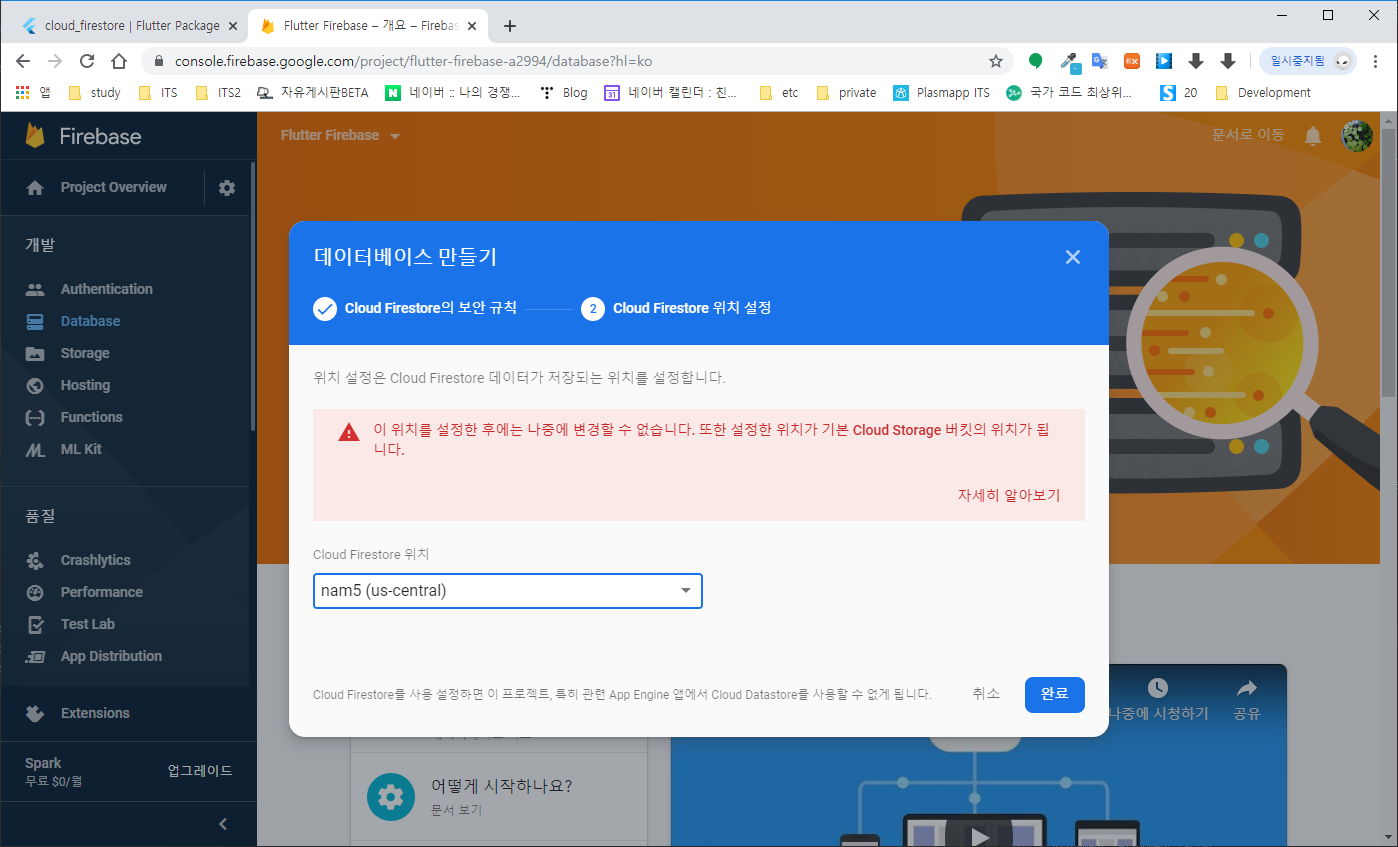Go back in browser history

23,61
